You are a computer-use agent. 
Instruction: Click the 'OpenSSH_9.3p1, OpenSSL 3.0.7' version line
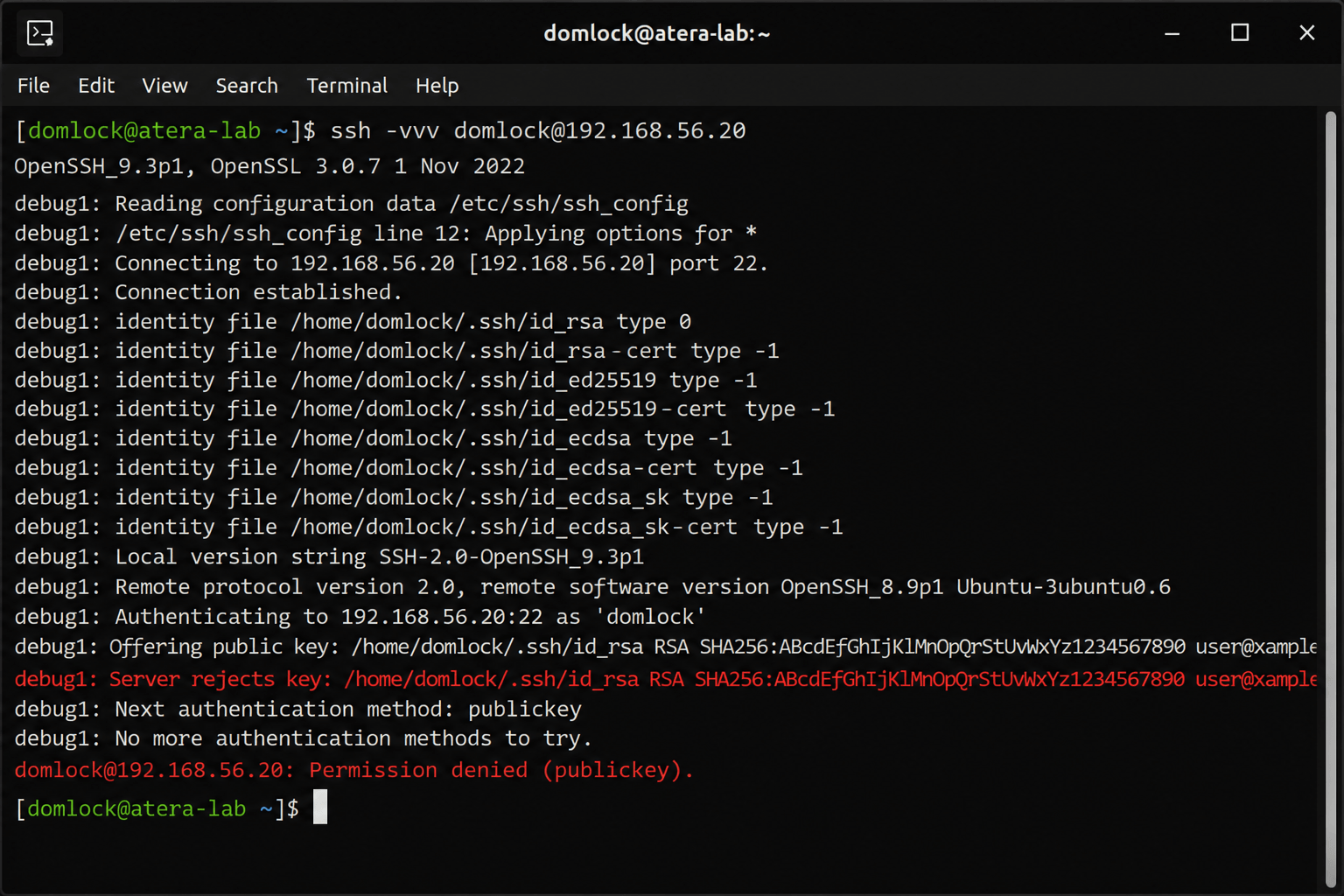coord(269,166)
